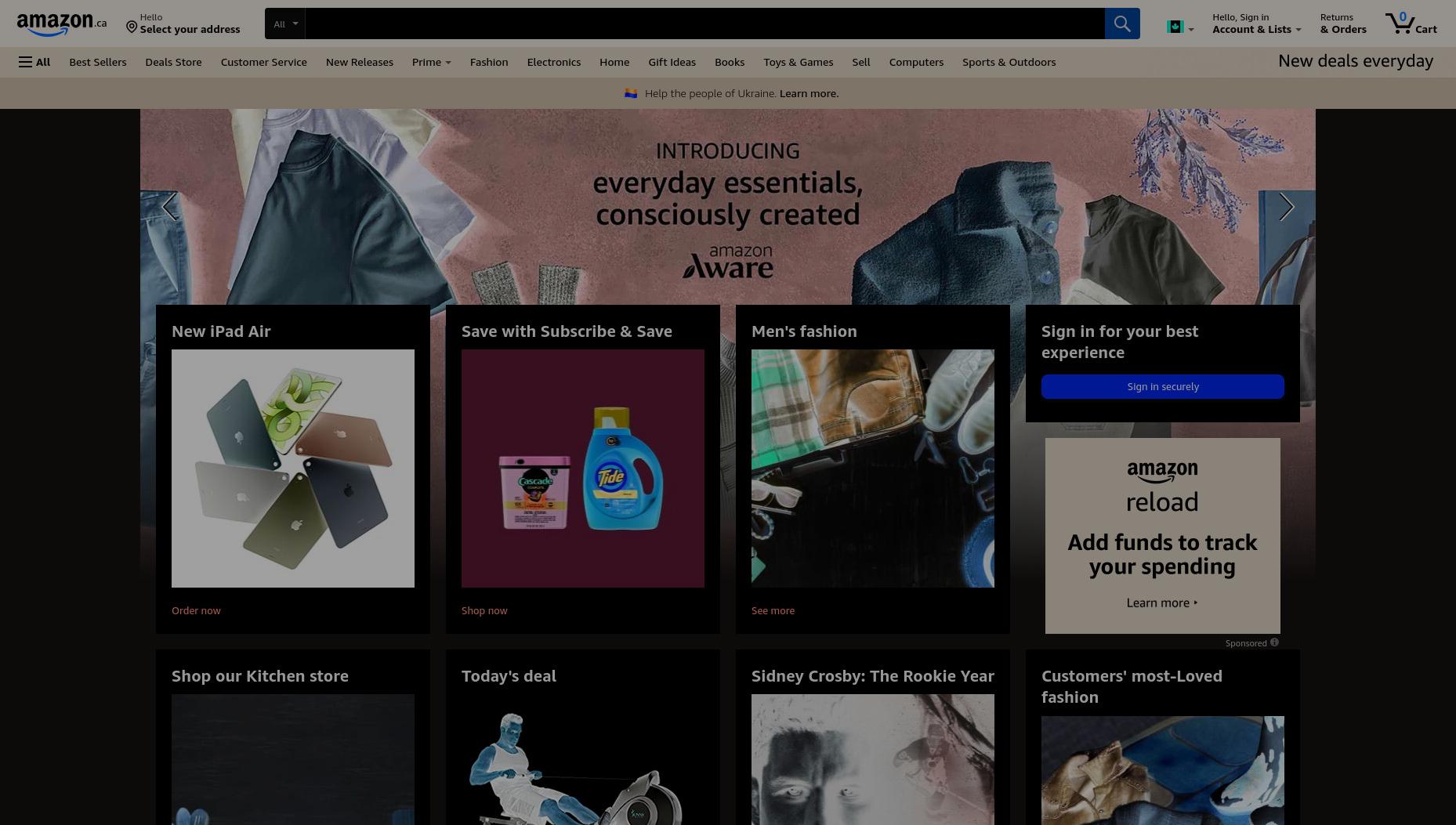1456x825 pixels.
Task: Expand the Prime dropdown
Action: pos(431,62)
